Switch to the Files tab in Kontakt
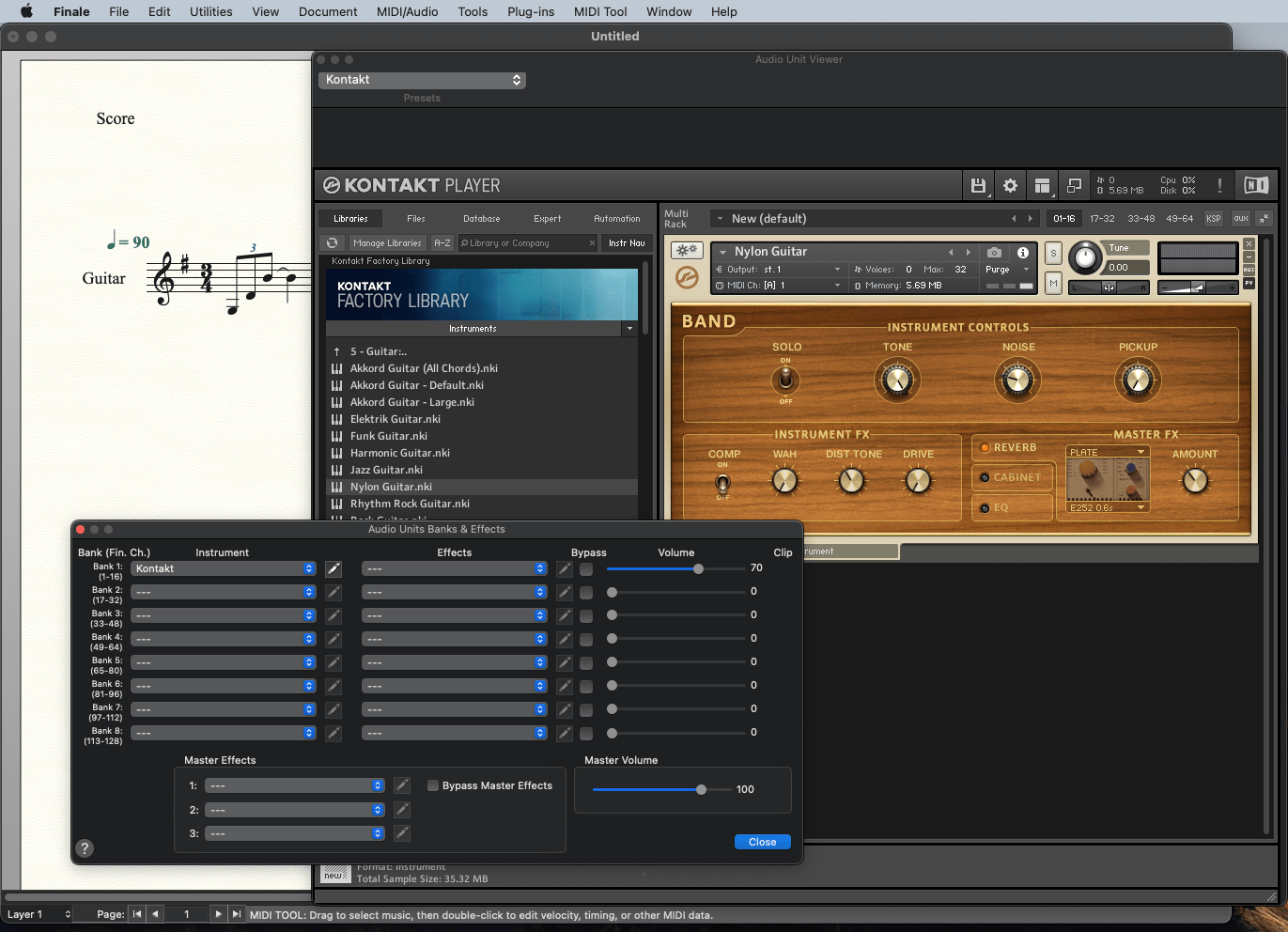 [416, 218]
